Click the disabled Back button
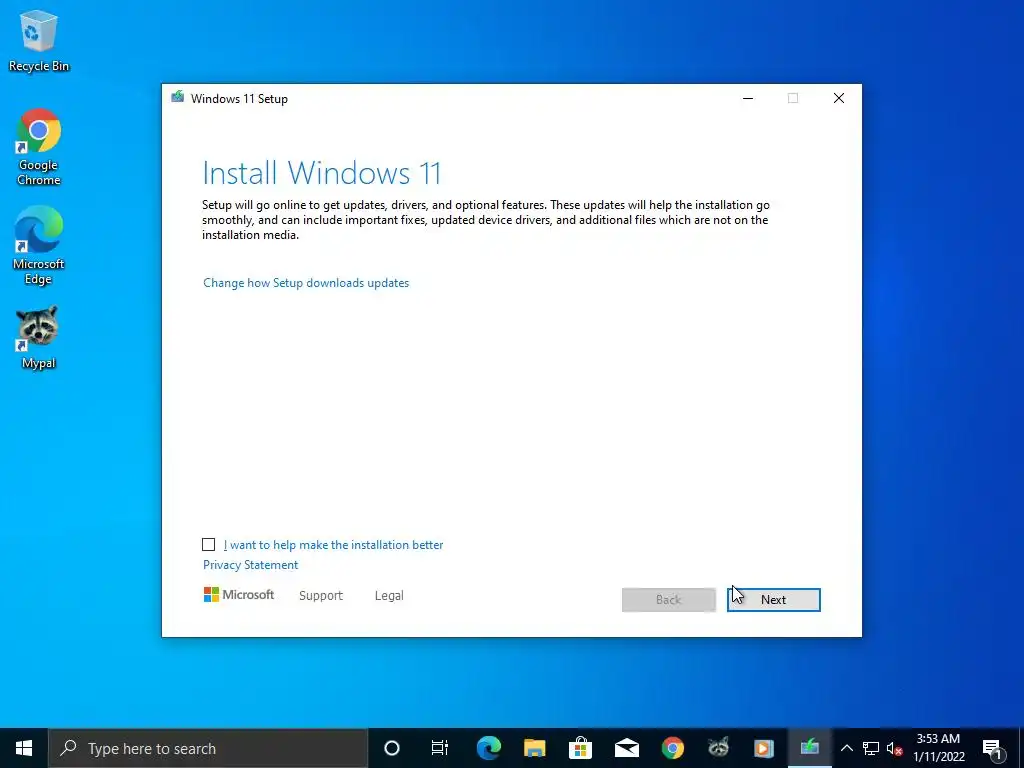The height and width of the screenshot is (768, 1024). 669,600
